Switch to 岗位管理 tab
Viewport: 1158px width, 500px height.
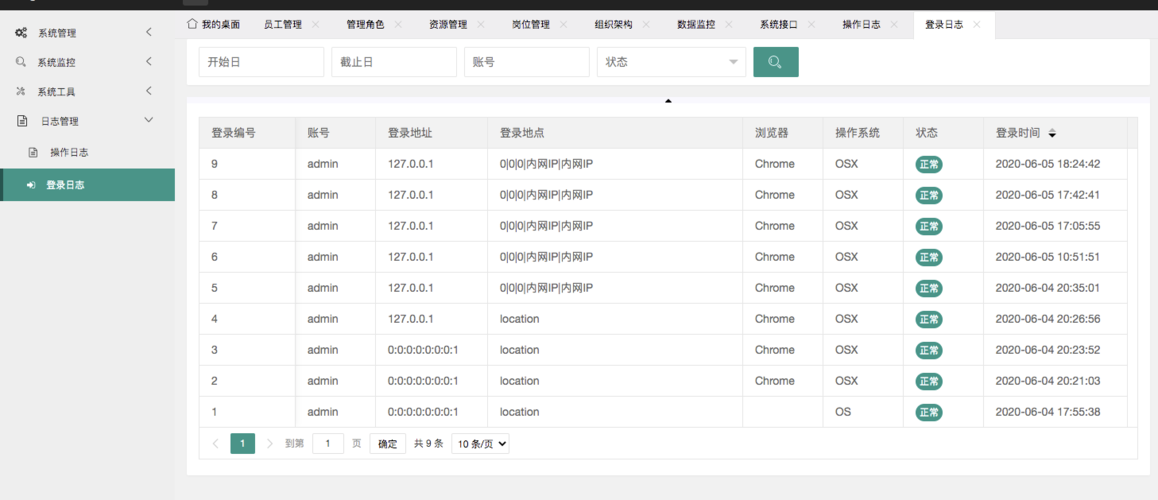click(531, 24)
